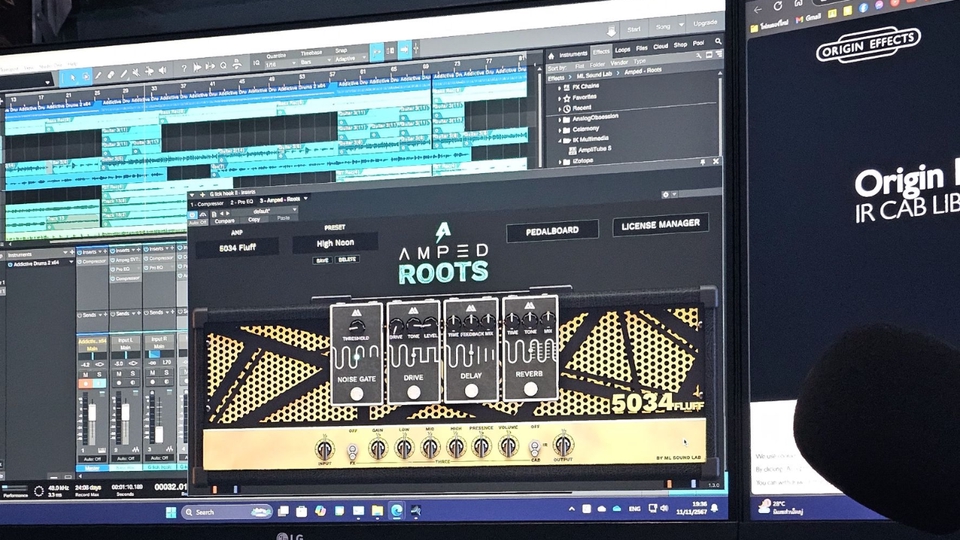This screenshot has height=540, width=960.
Task: Open the Effects browser tab
Action: [601, 52]
